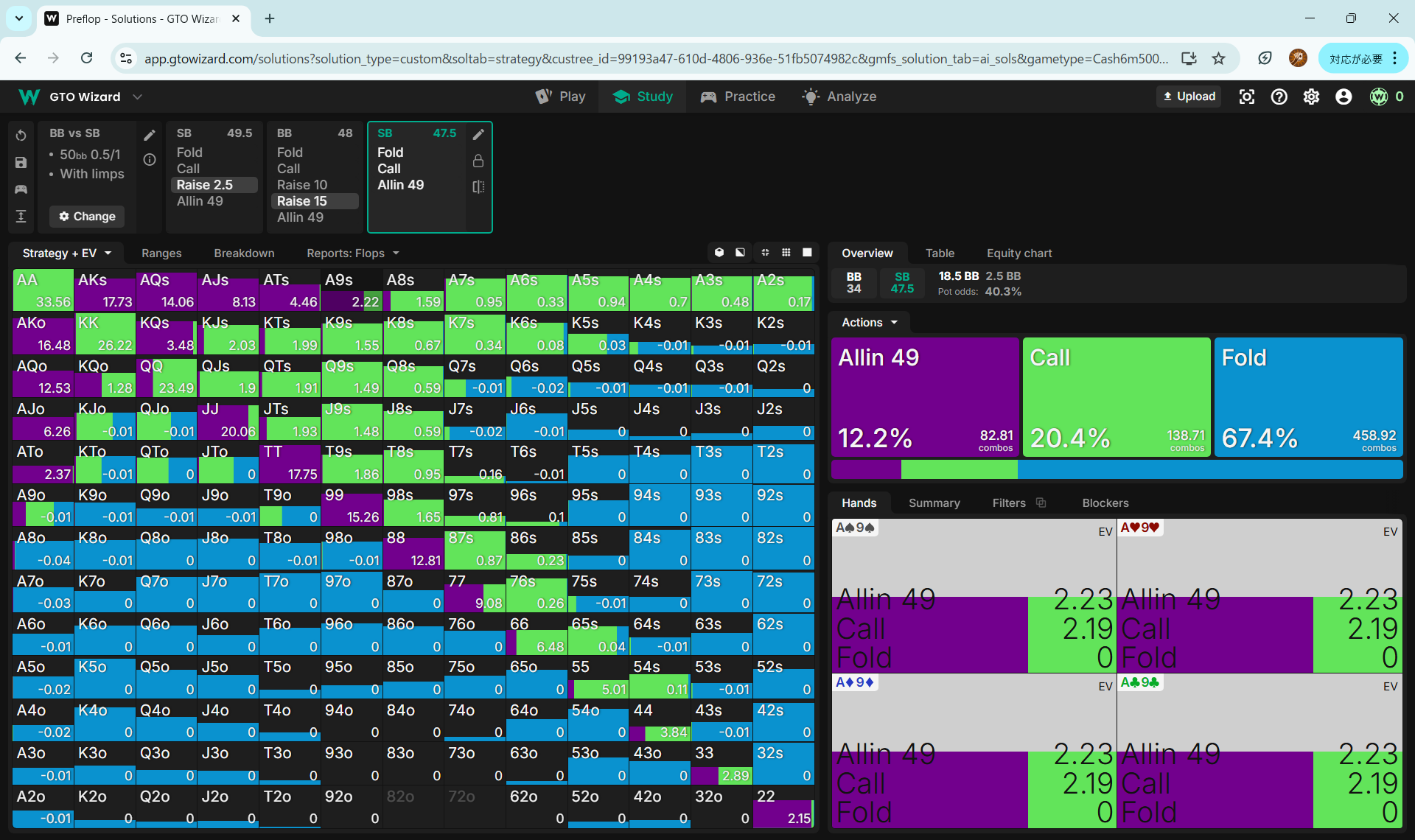Click the Change button
This screenshot has height=840, width=1415.
[x=87, y=216]
